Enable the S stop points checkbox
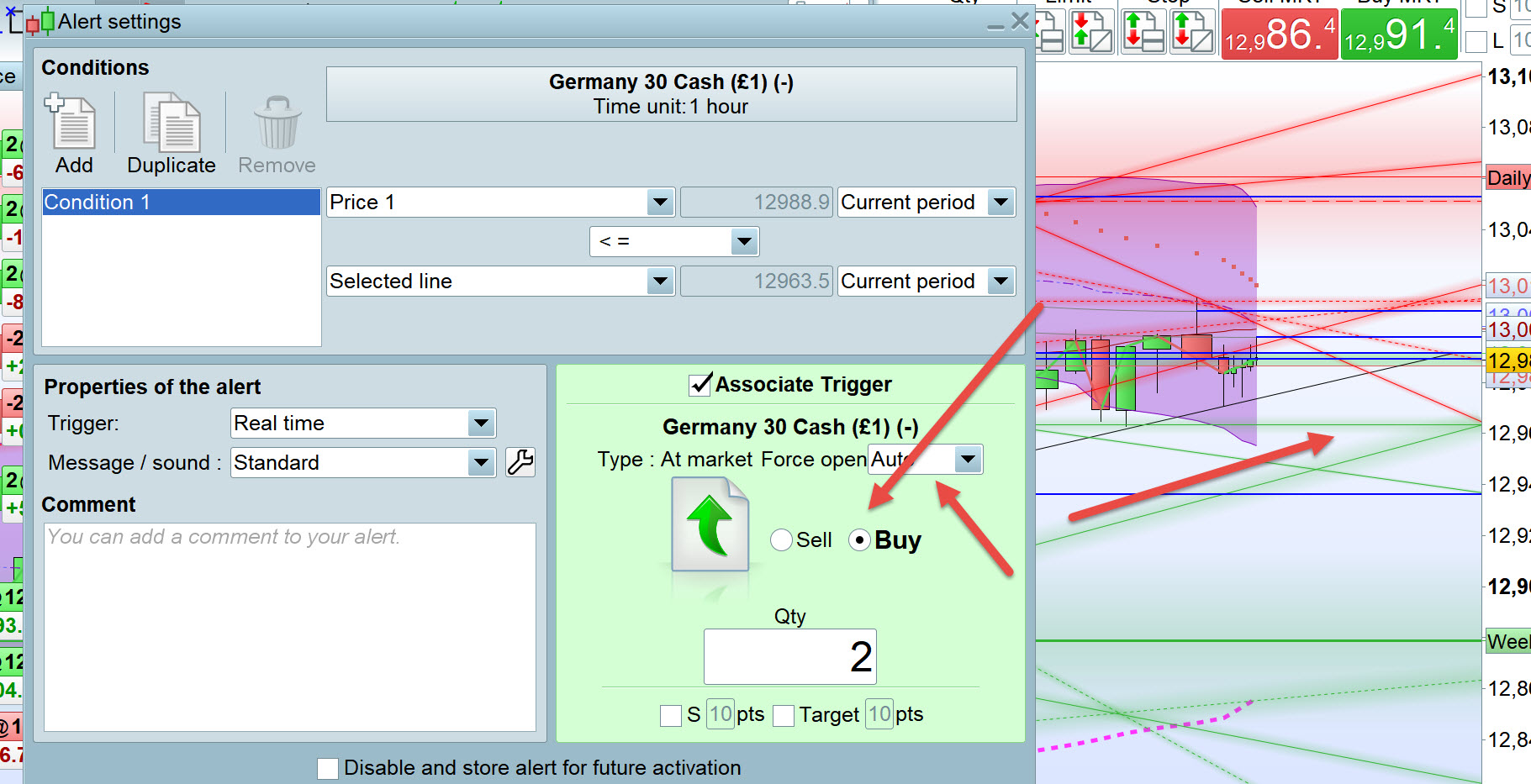This screenshot has width=1531, height=784. [671, 715]
